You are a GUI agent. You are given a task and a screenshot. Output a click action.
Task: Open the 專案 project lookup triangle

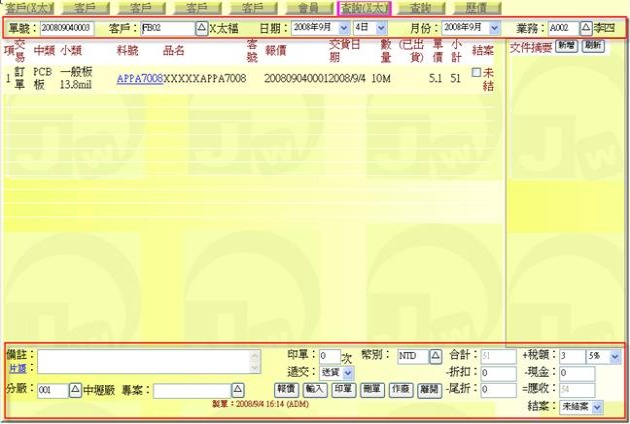pyautogui.click(x=237, y=390)
